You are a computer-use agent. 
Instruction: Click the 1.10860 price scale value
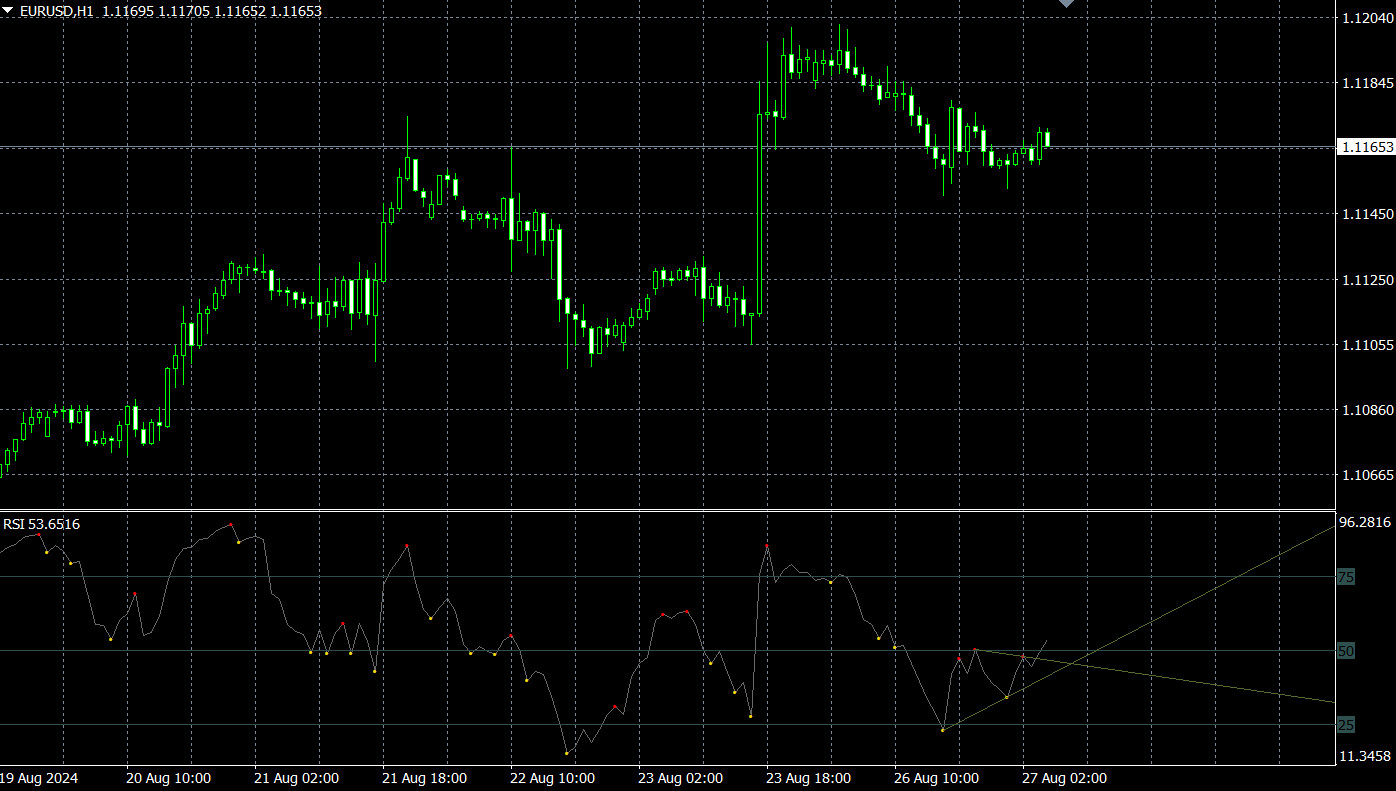[1366, 410]
